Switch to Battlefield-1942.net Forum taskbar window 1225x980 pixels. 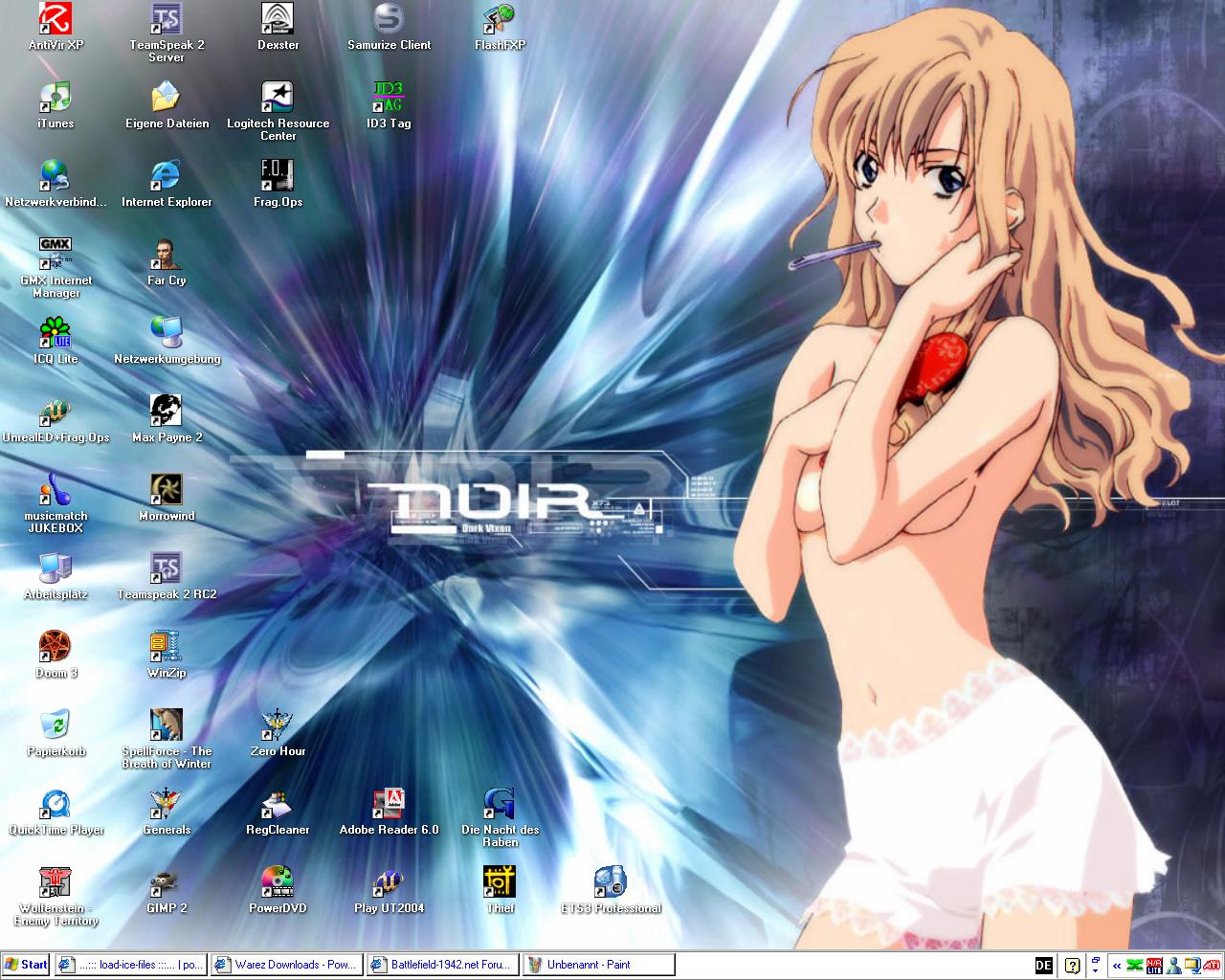point(443,965)
